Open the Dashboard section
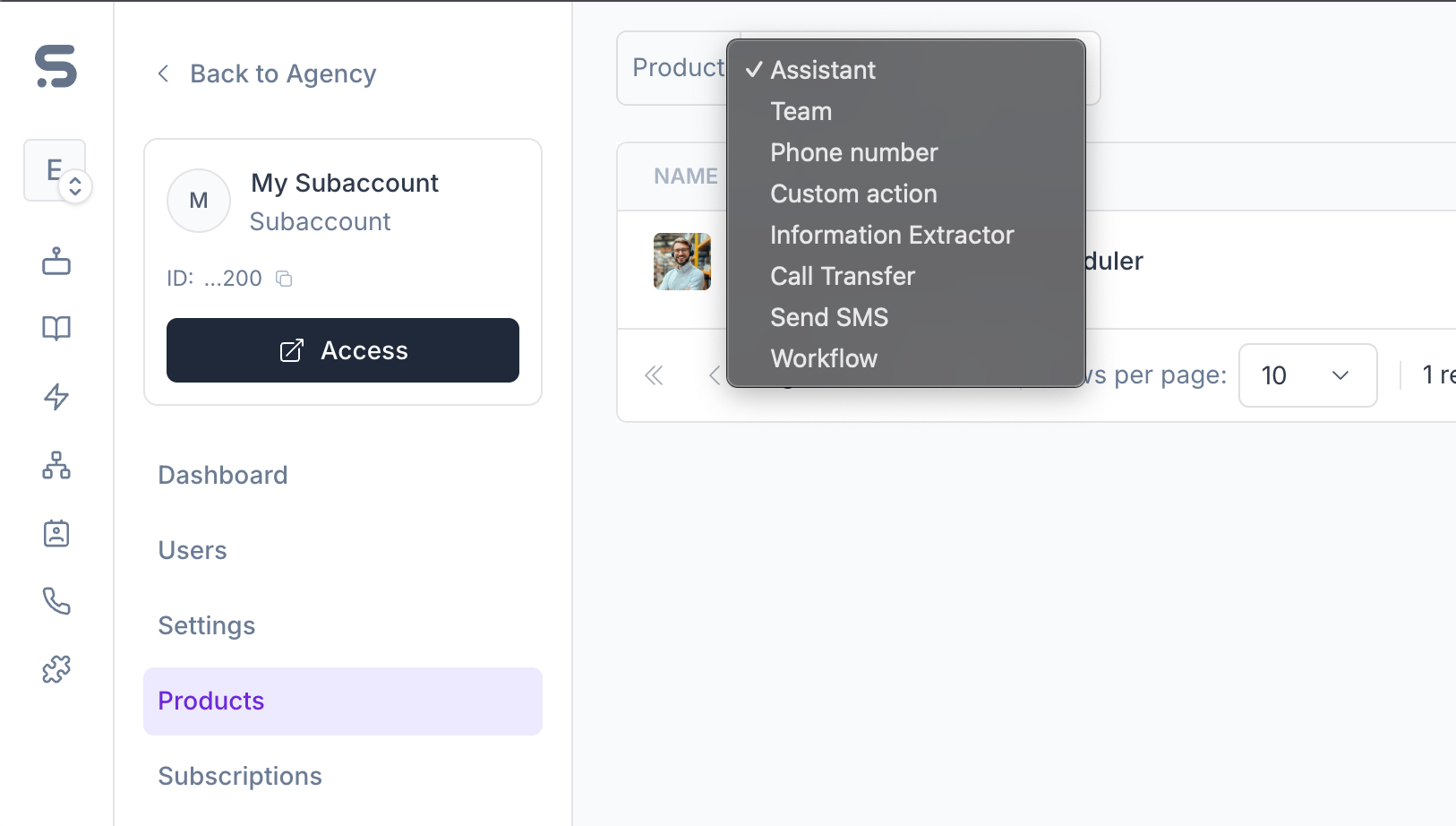Viewport: 1456px width, 826px height. point(223,475)
